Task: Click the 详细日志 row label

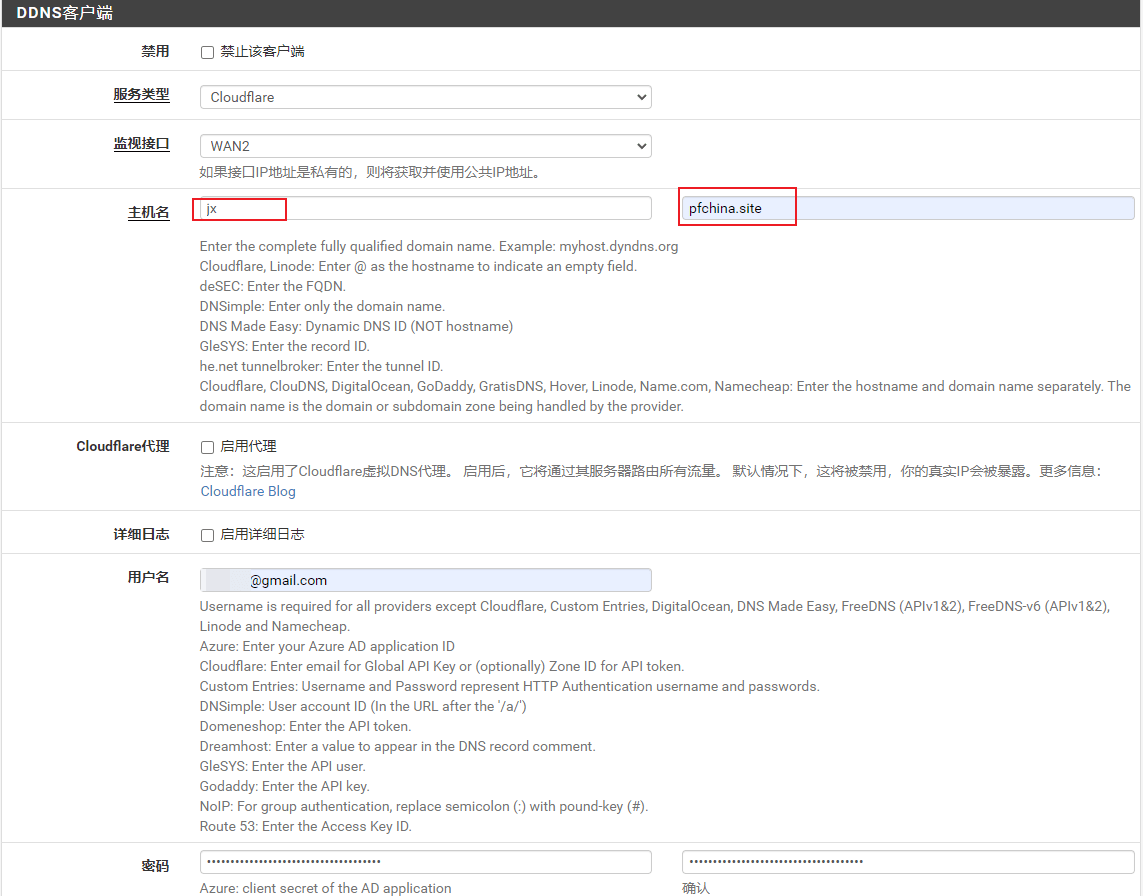Action: pyautogui.click(x=141, y=534)
